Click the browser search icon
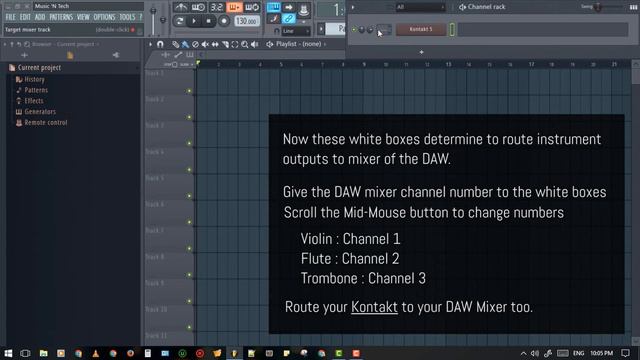This screenshot has width=640, height=360. point(27,44)
